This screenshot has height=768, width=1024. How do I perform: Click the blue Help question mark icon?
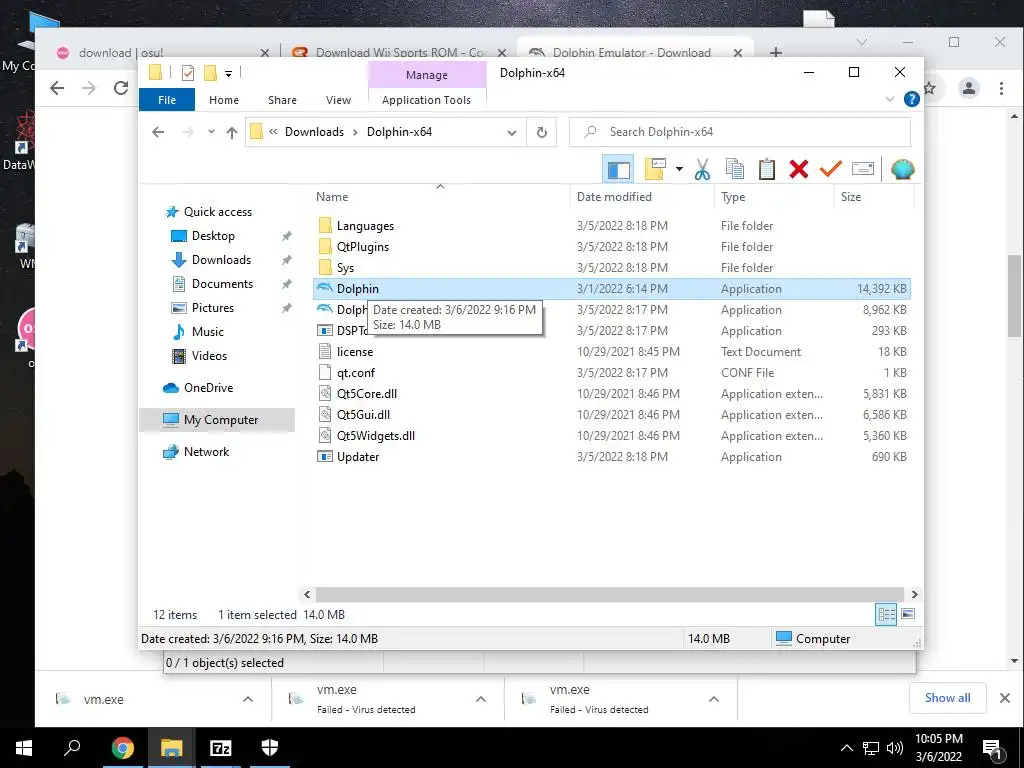tap(911, 99)
